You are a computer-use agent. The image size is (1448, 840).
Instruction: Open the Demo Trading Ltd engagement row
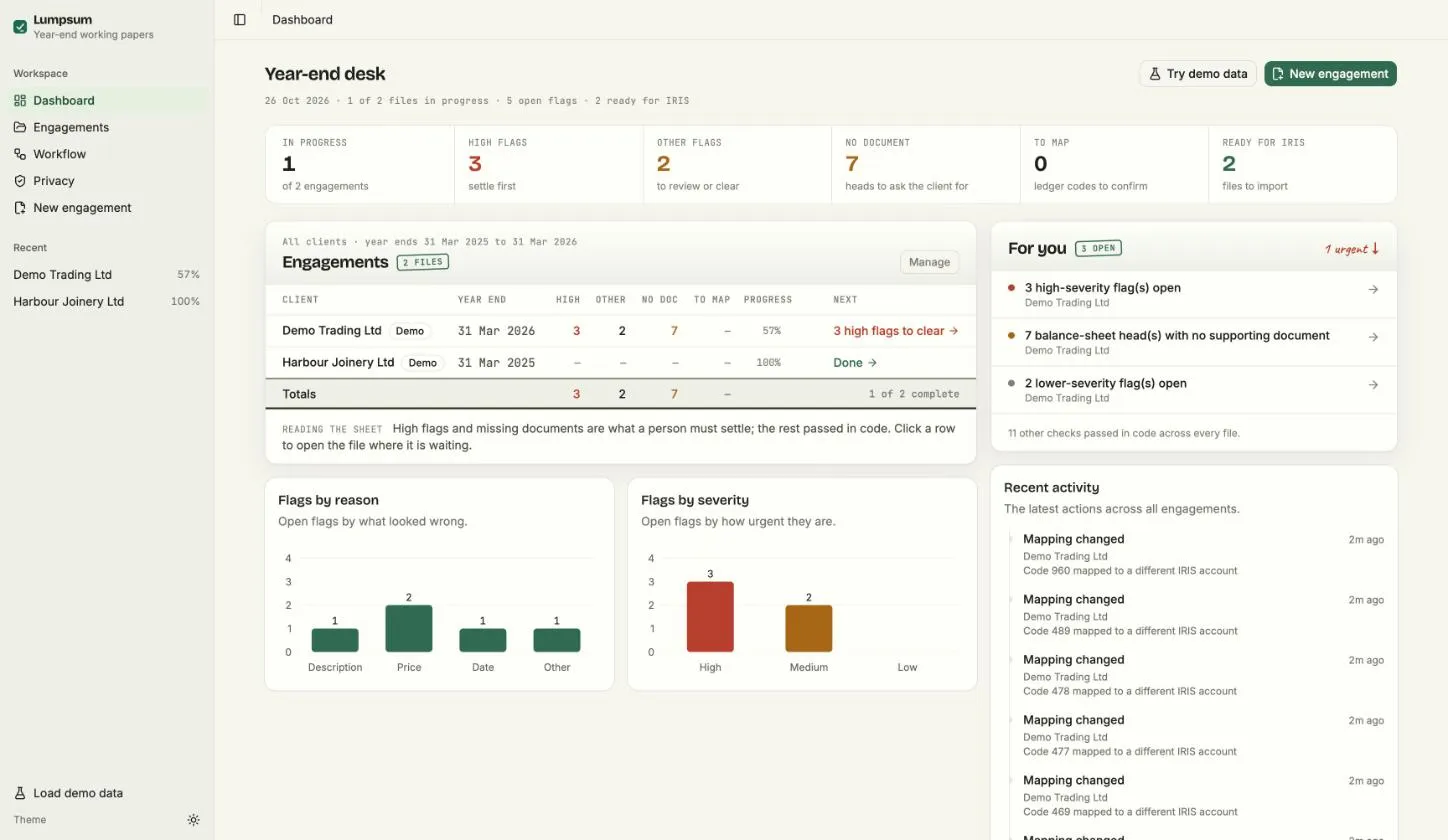click(621, 331)
